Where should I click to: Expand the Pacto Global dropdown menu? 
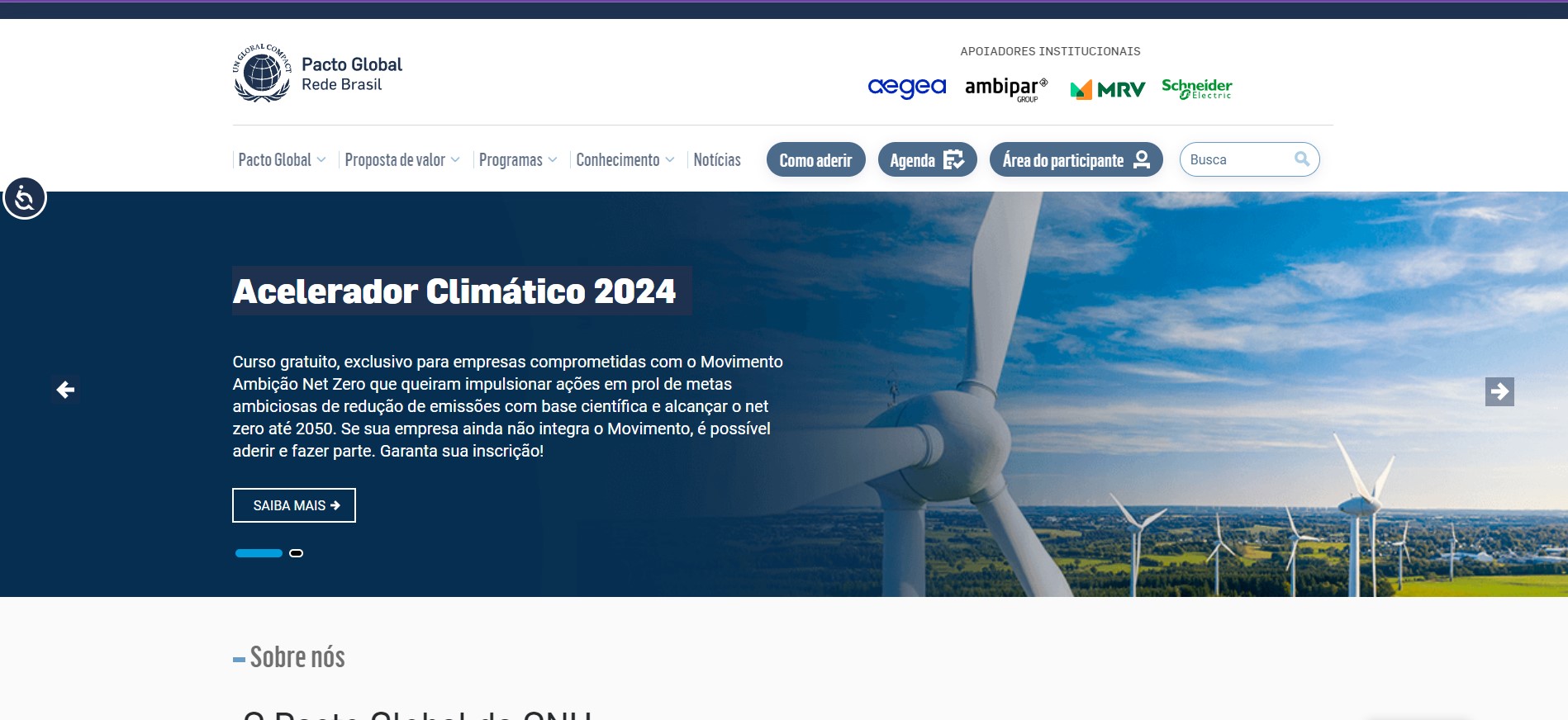pos(281,160)
